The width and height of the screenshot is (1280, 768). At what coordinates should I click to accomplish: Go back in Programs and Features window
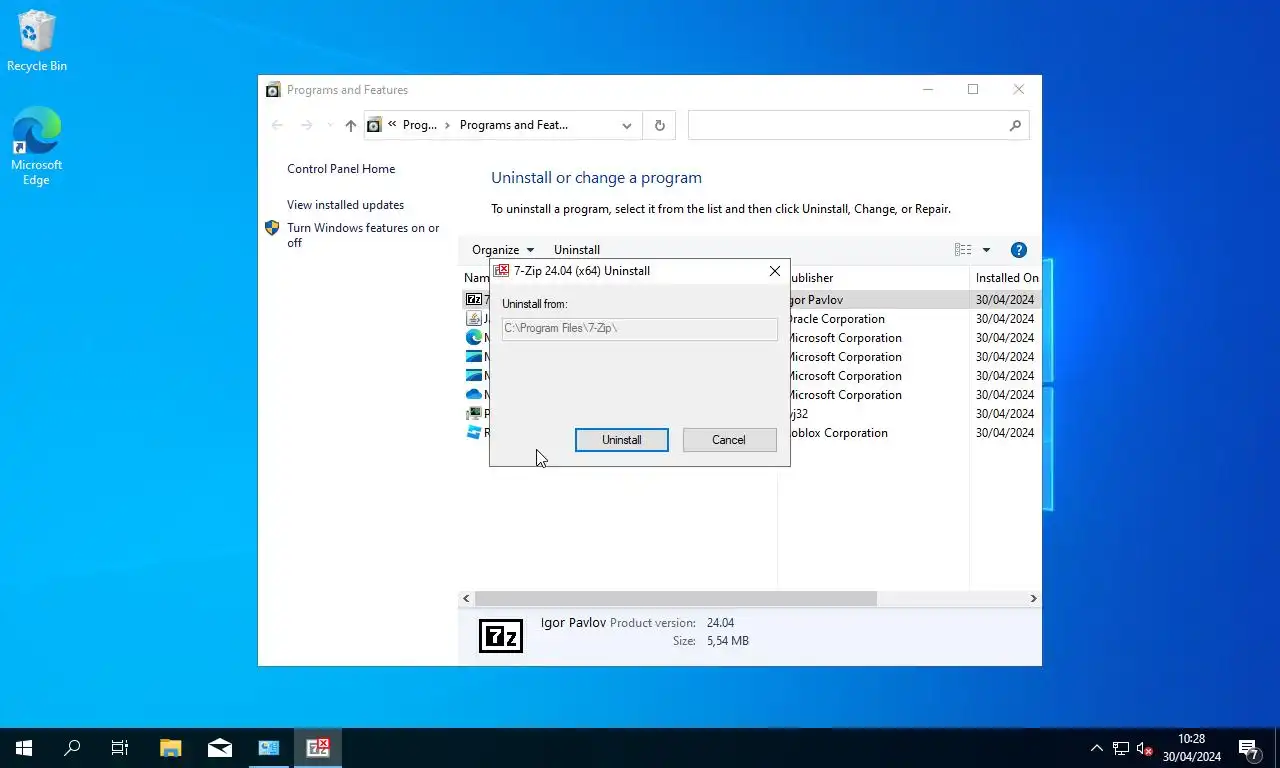tap(278, 125)
